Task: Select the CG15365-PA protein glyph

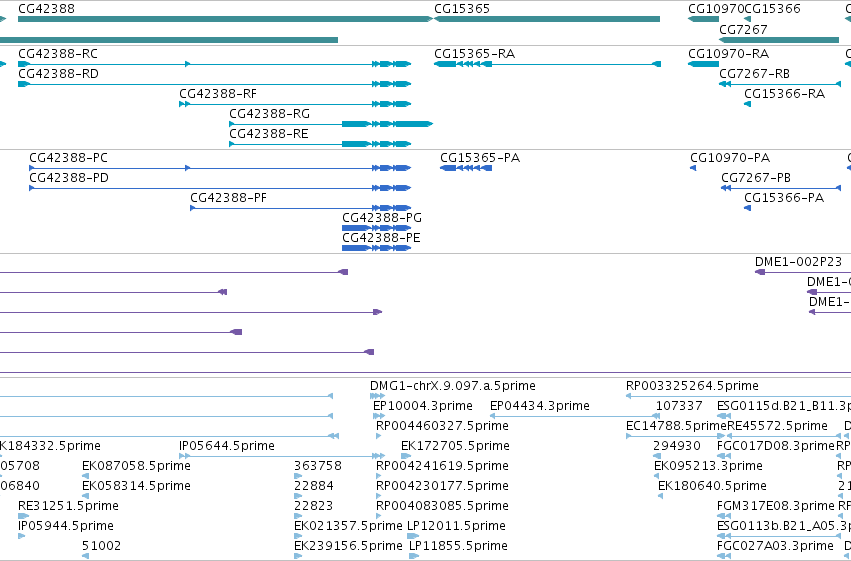Action: click(466, 168)
